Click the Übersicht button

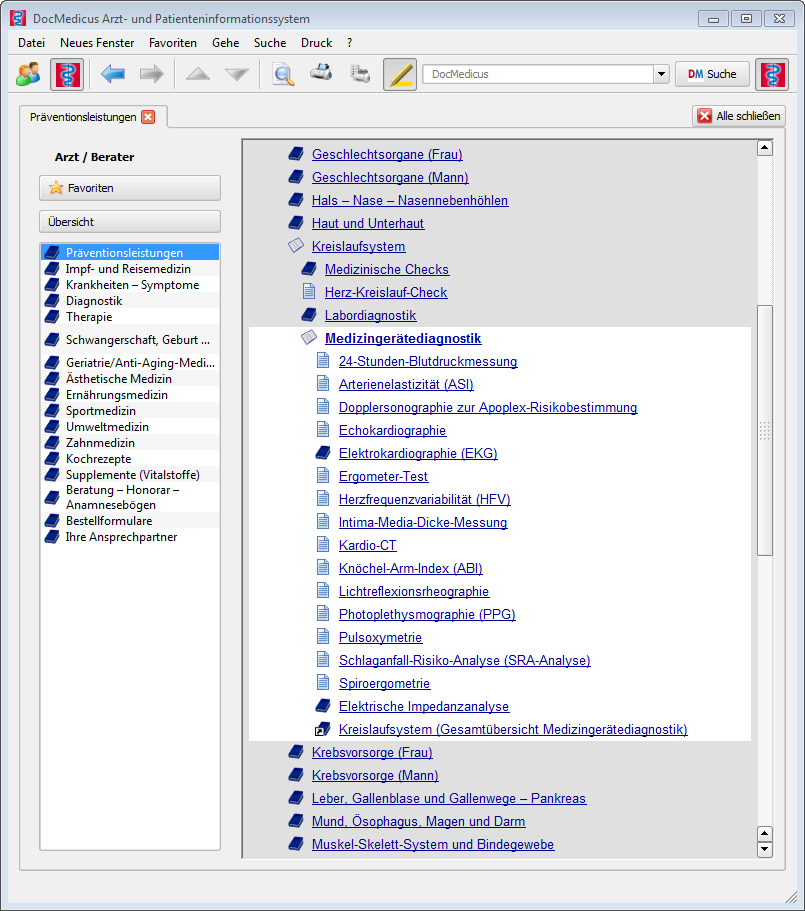[130, 222]
